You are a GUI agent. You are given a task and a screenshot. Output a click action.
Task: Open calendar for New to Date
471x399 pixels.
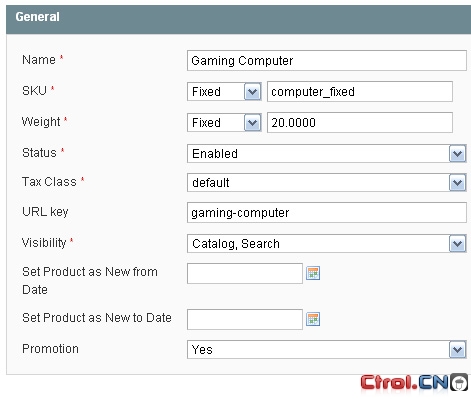313,319
